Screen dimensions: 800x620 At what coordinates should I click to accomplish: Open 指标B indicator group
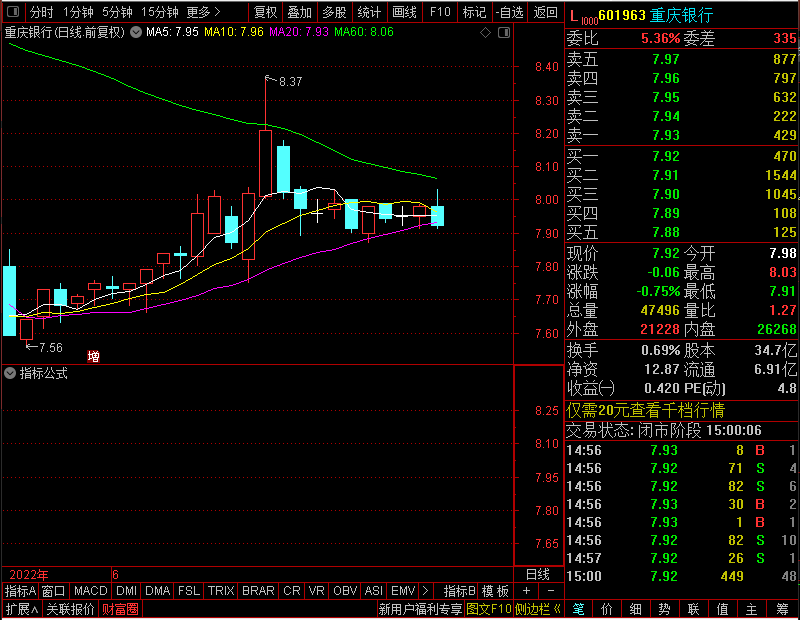click(460, 591)
